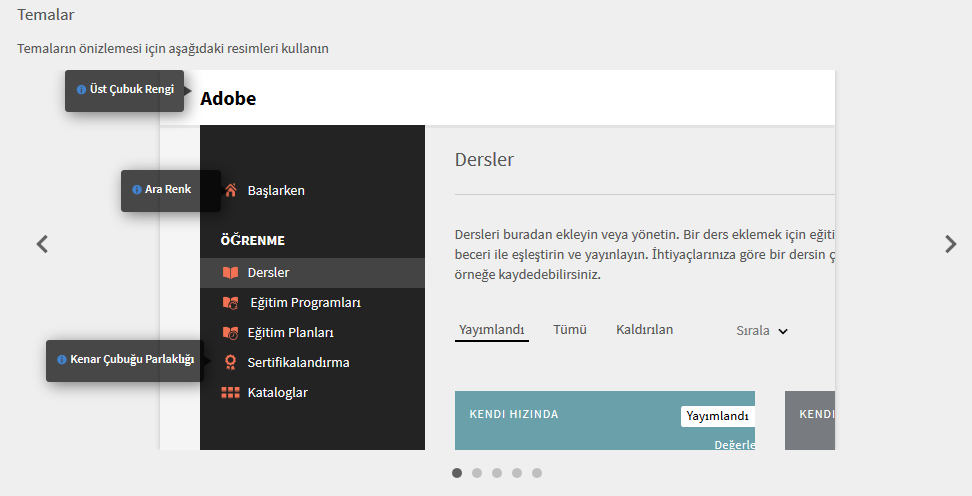The height and width of the screenshot is (496, 972).
Task: Select the second carousel pagination dot
Action: pos(477,473)
